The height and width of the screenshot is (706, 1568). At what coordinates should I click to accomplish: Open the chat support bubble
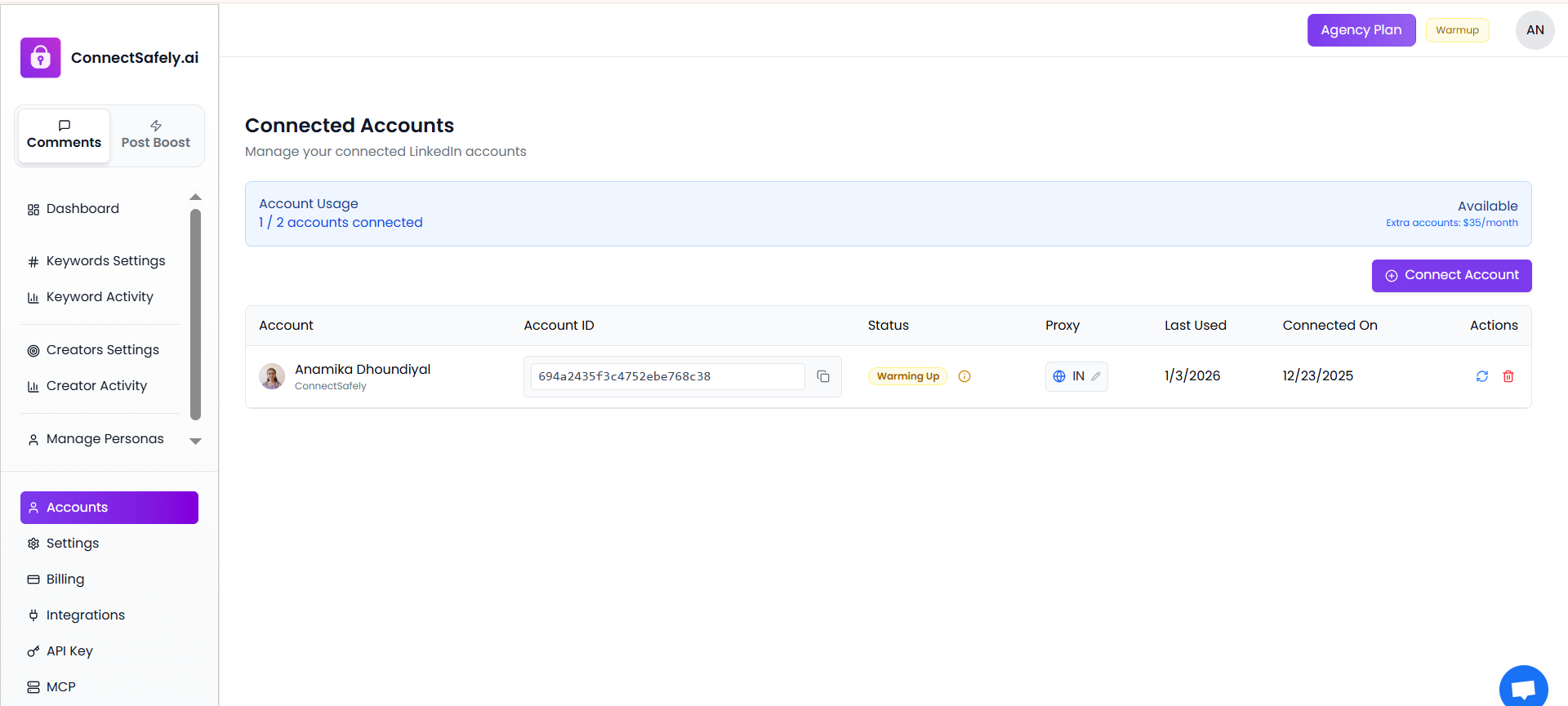1523,688
